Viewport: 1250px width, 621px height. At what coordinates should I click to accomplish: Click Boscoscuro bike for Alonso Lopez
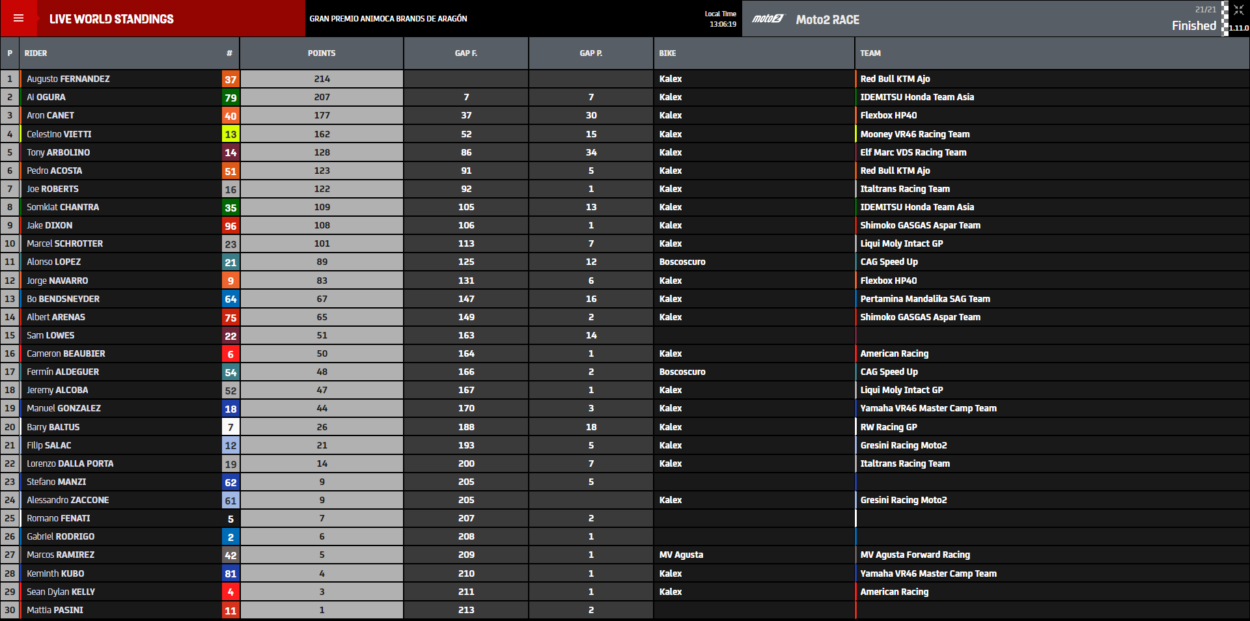point(682,262)
